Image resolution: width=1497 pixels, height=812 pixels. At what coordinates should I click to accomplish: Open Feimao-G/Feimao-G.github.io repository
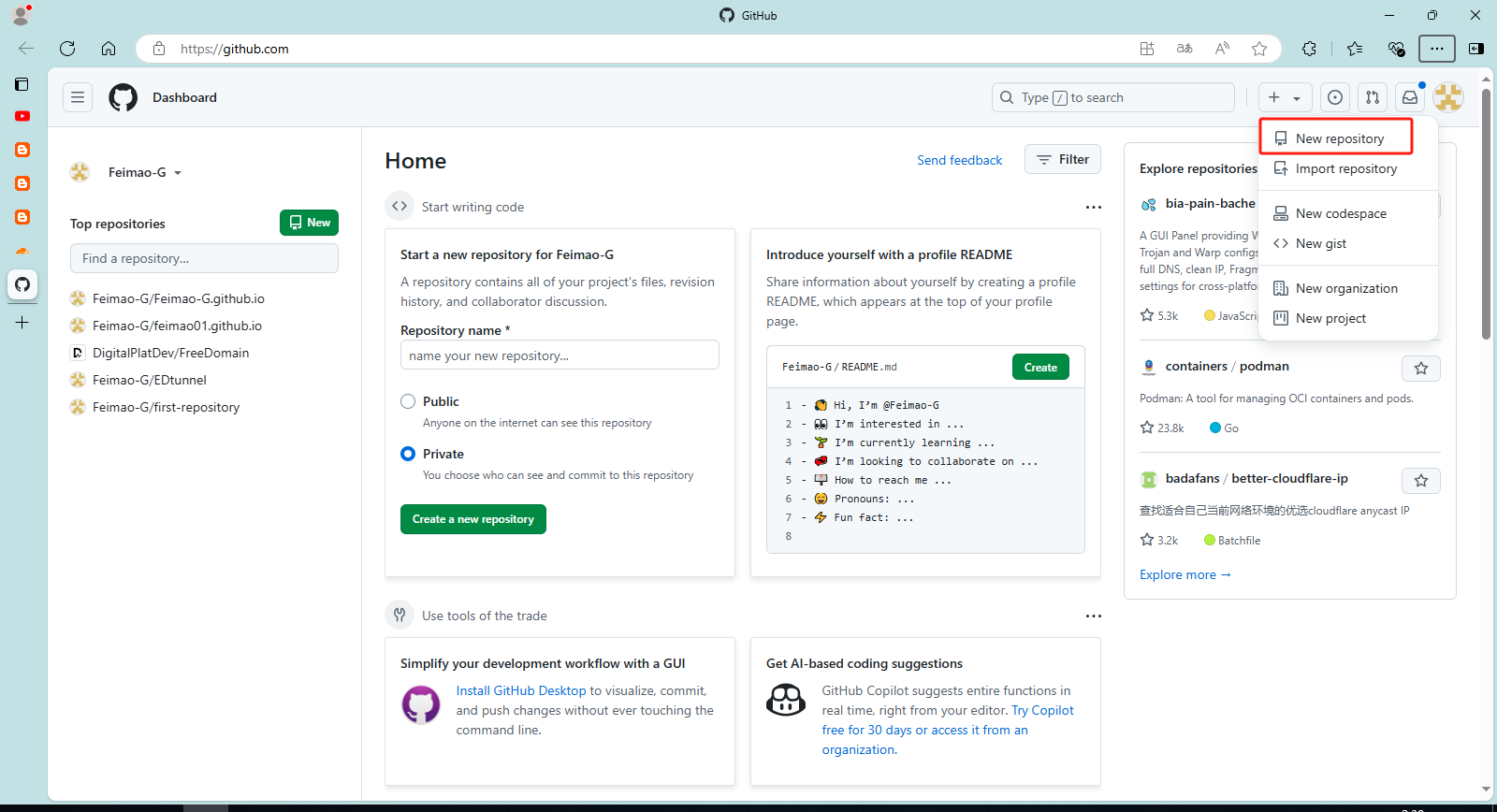click(178, 298)
